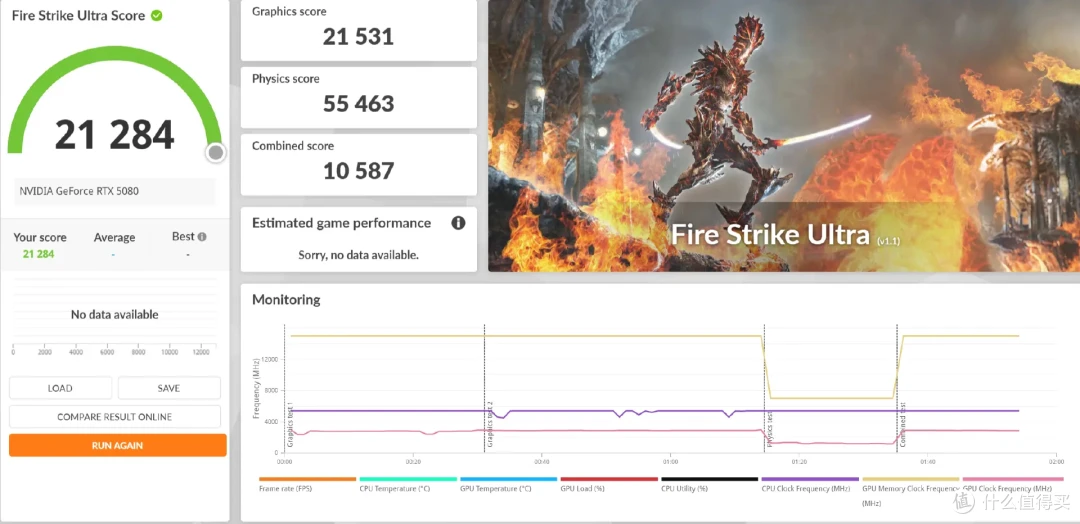This screenshot has width=1080, height=524.
Task: Click the LOAD button
Action: point(60,388)
